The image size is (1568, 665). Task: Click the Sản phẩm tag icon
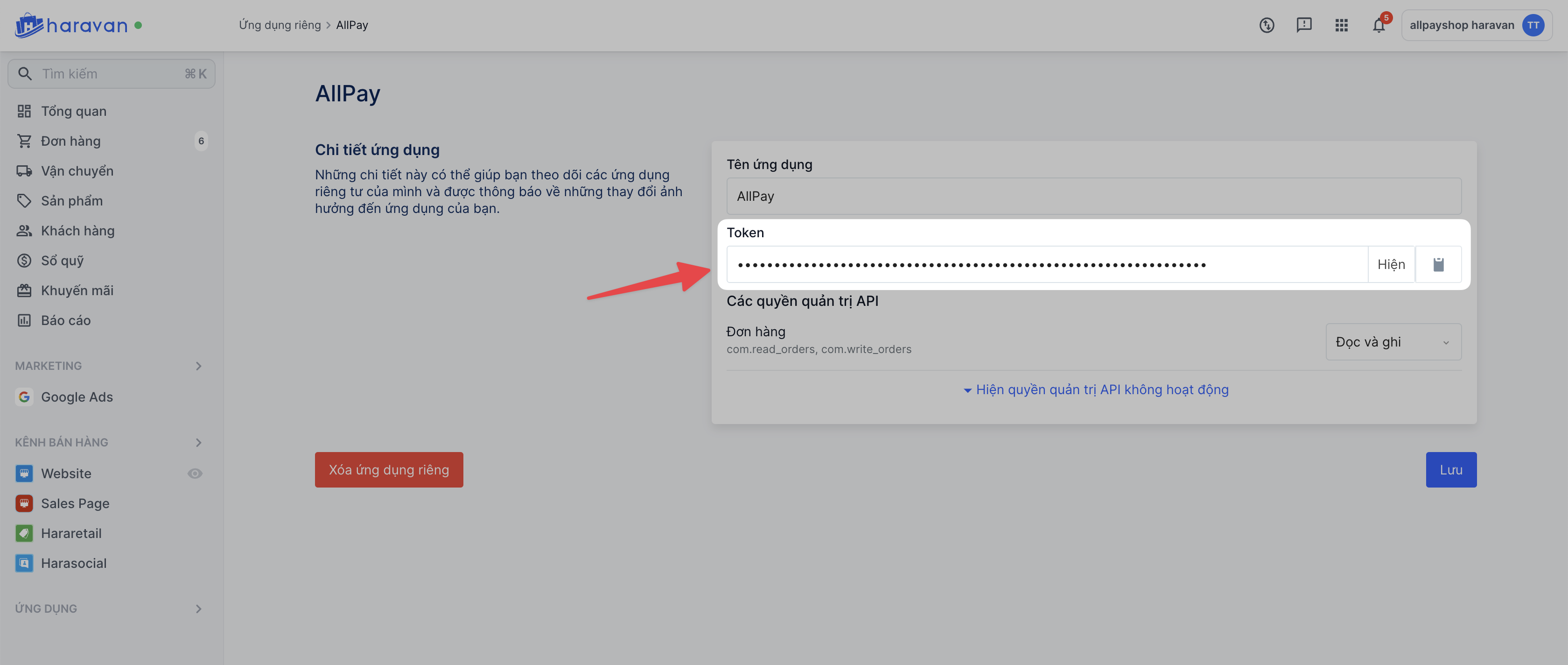coord(24,200)
